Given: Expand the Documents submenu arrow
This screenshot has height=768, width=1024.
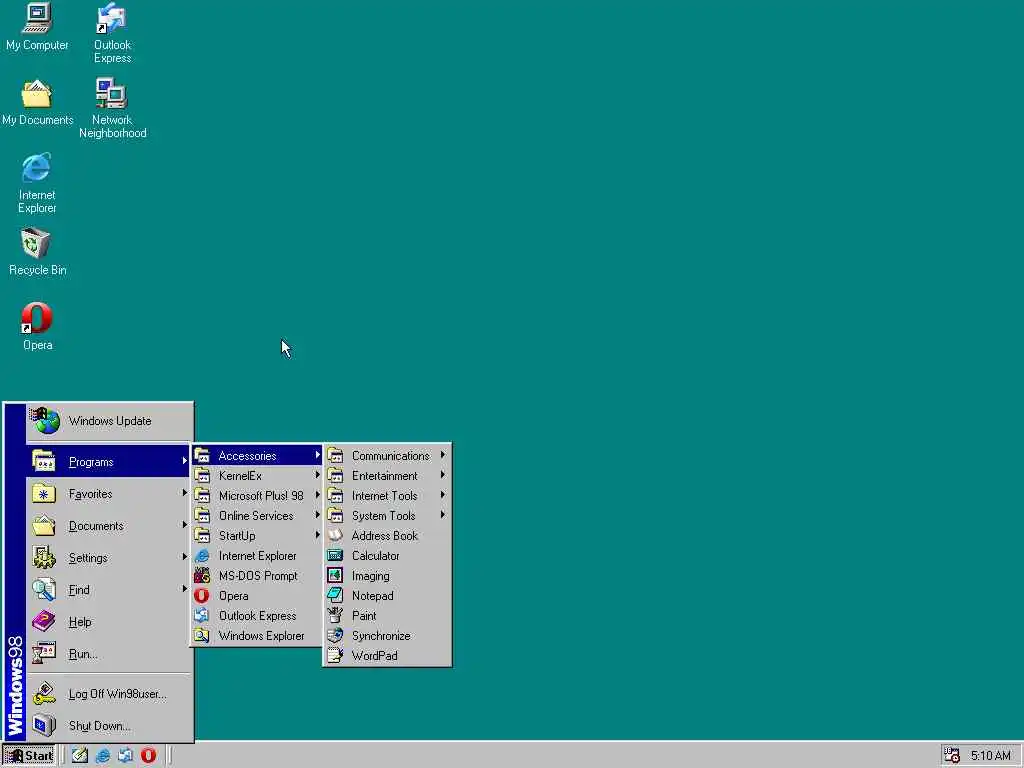Looking at the screenshot, I should click(x=184, y=525).
